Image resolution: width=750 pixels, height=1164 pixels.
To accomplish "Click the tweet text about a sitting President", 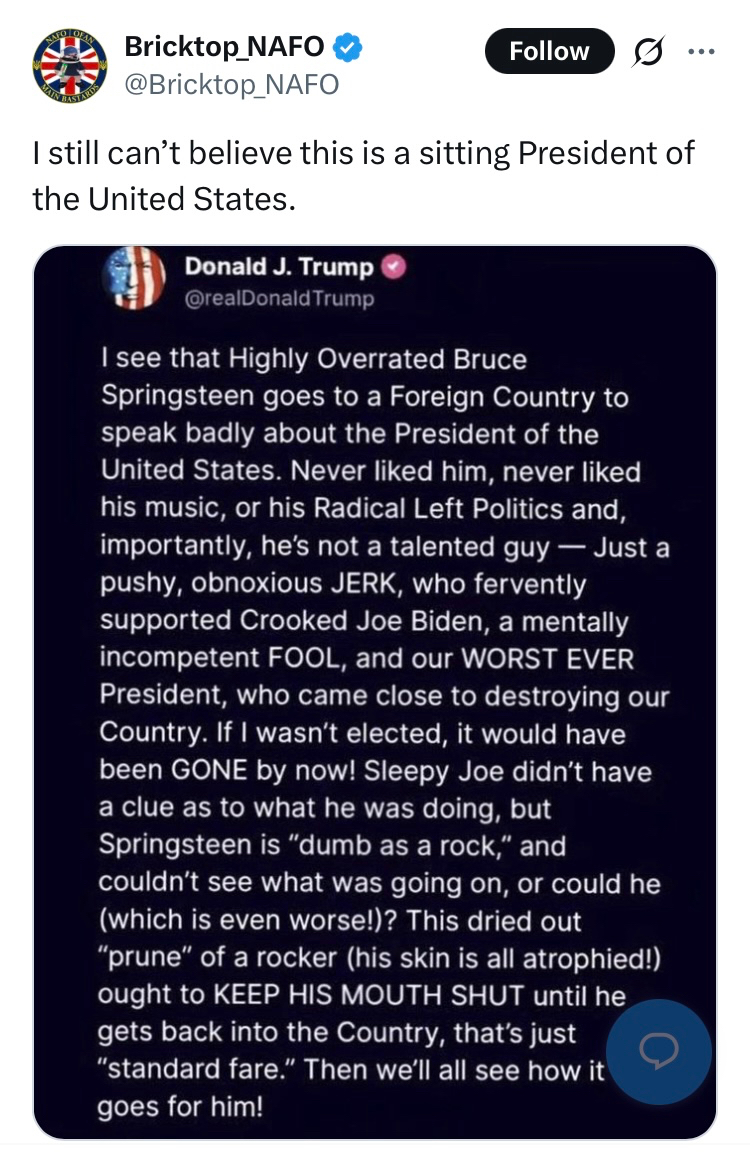I will click(x=363, y=176).
